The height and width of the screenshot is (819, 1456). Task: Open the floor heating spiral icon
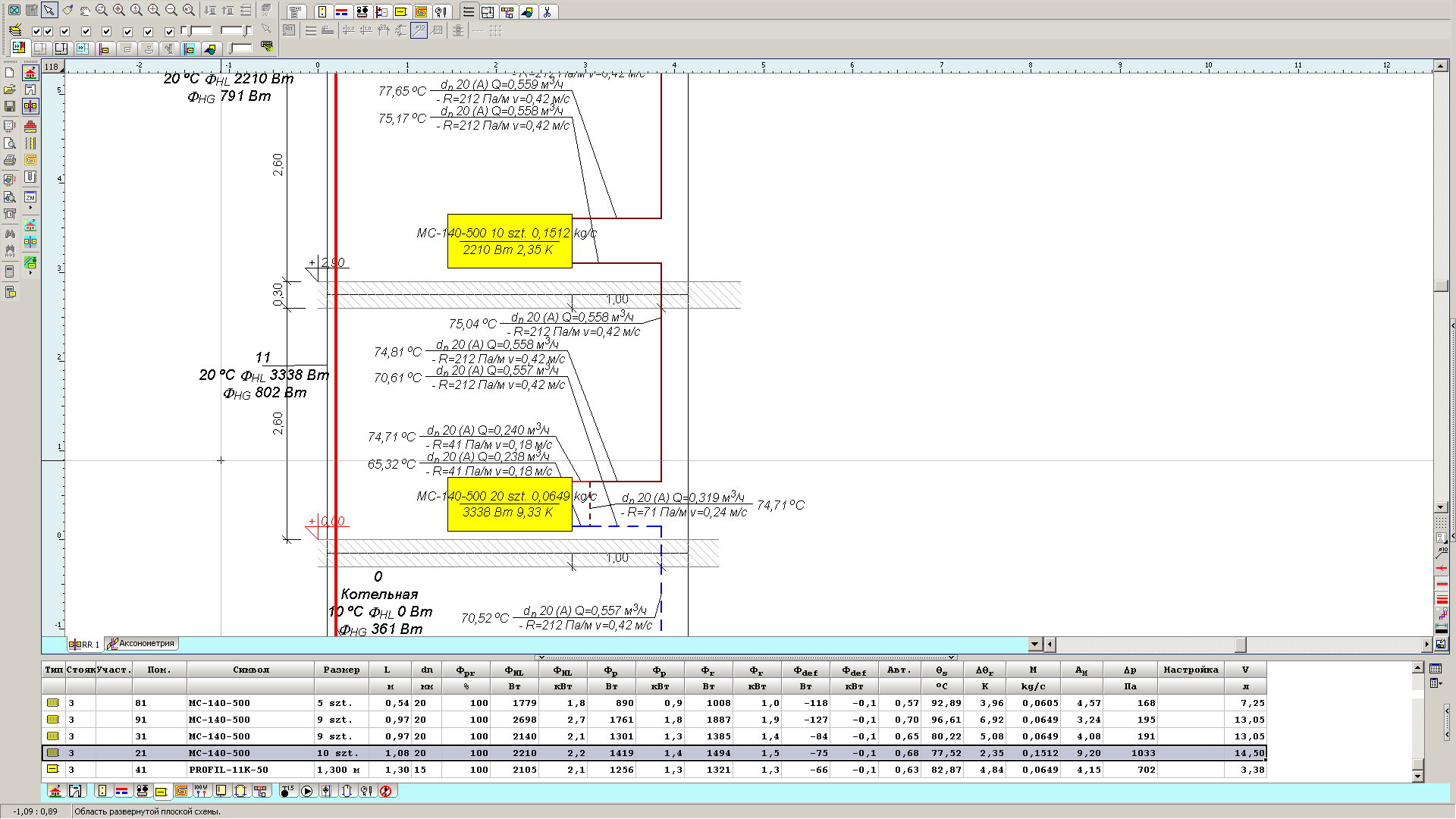coord(421,11)
